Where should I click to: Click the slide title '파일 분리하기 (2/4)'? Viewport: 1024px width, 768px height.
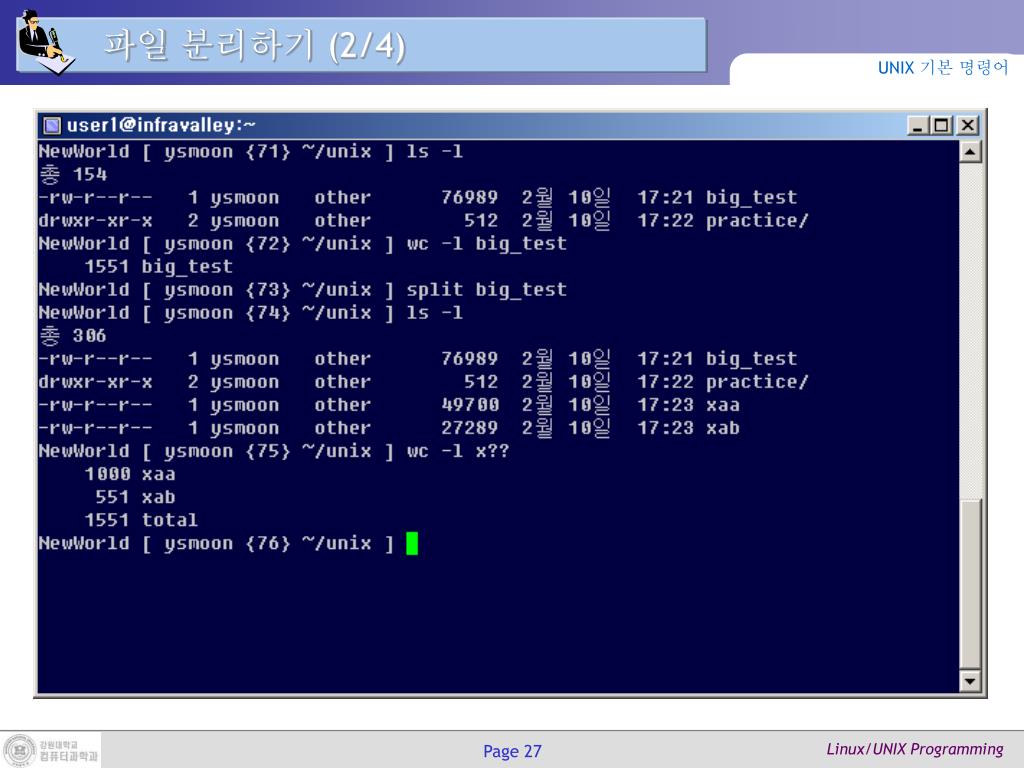pos(255,45)
